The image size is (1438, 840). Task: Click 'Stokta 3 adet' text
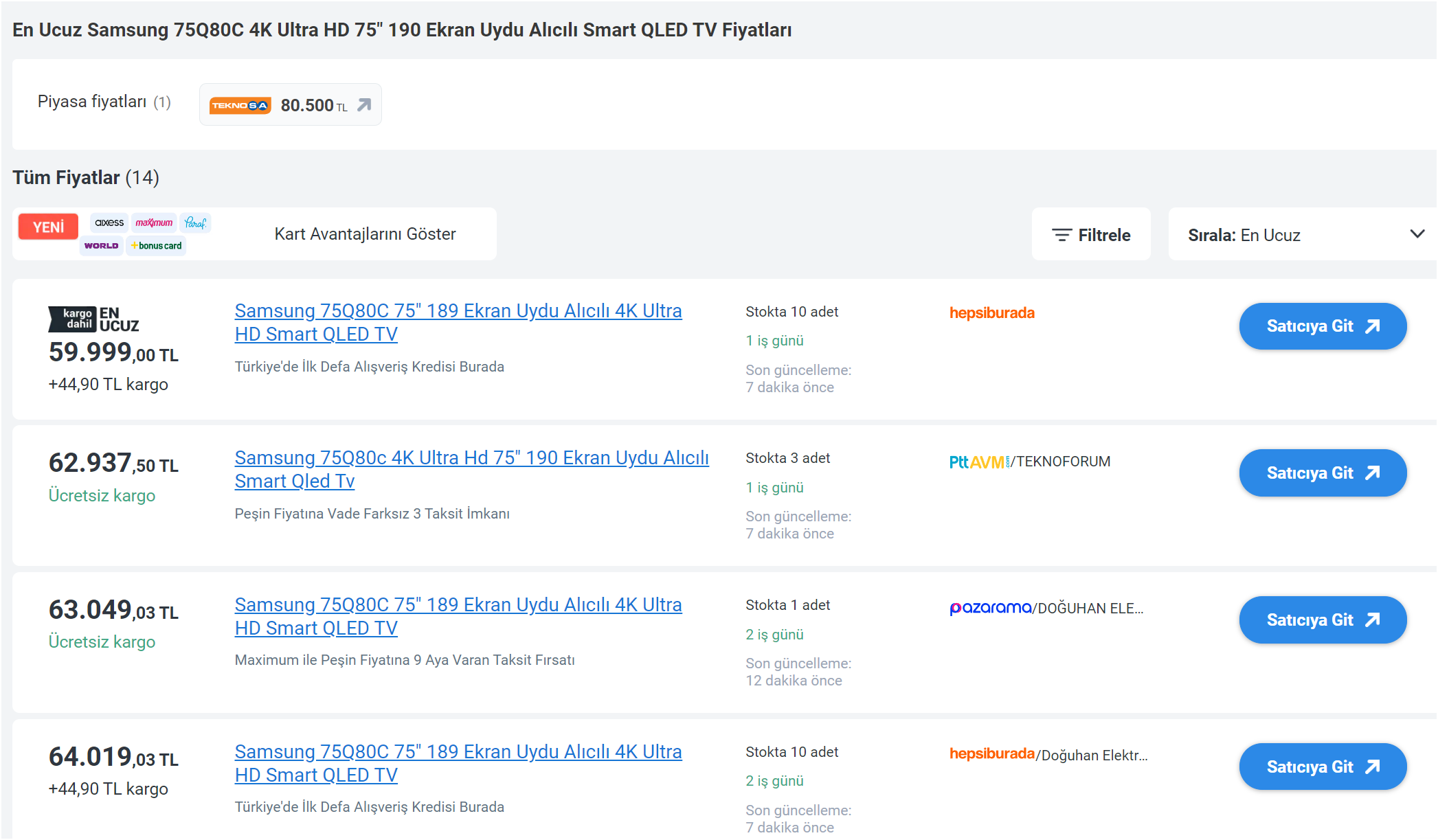click(788, 458)
